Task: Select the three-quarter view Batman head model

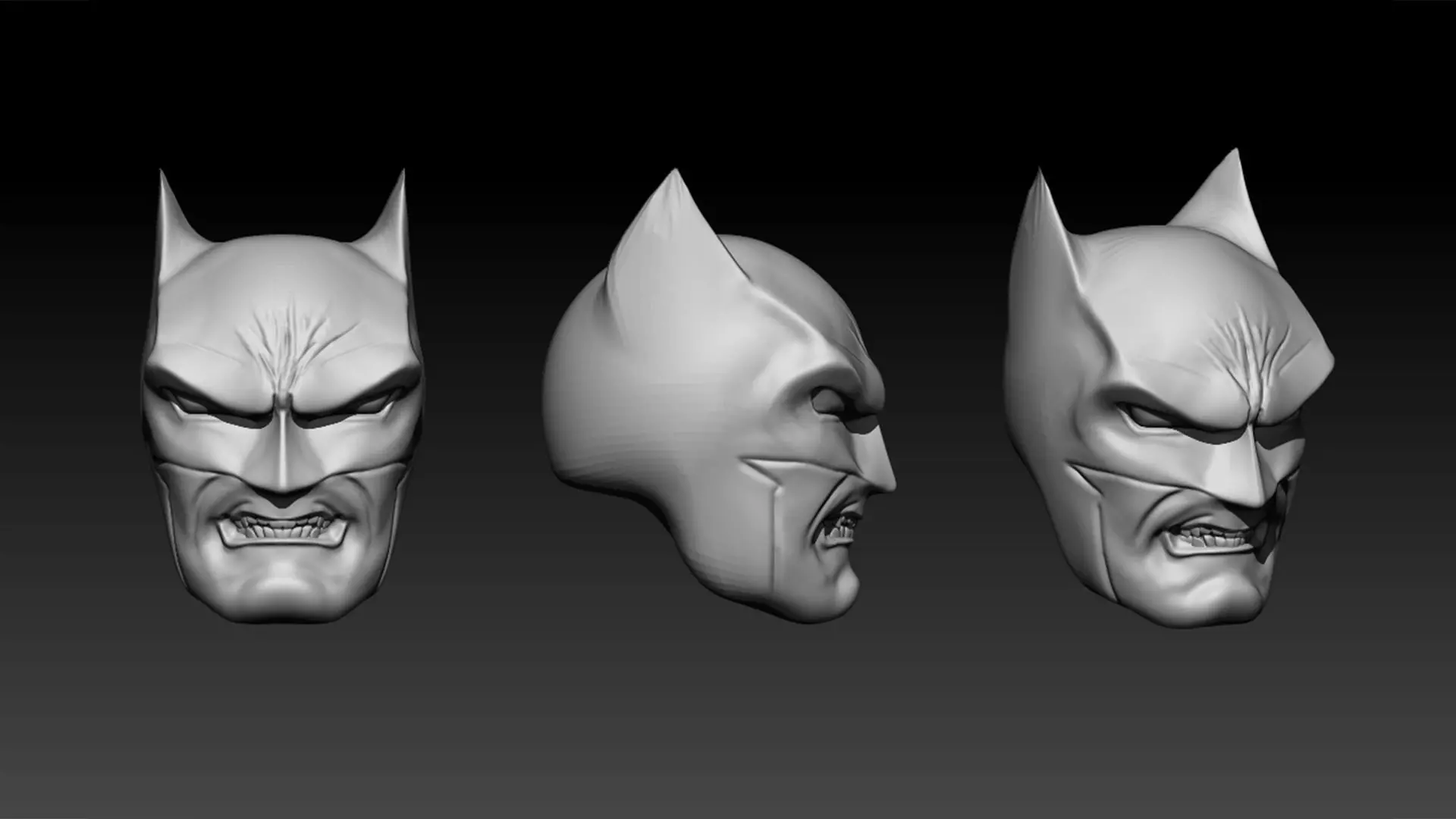Action: click(x=1168, y=388)
